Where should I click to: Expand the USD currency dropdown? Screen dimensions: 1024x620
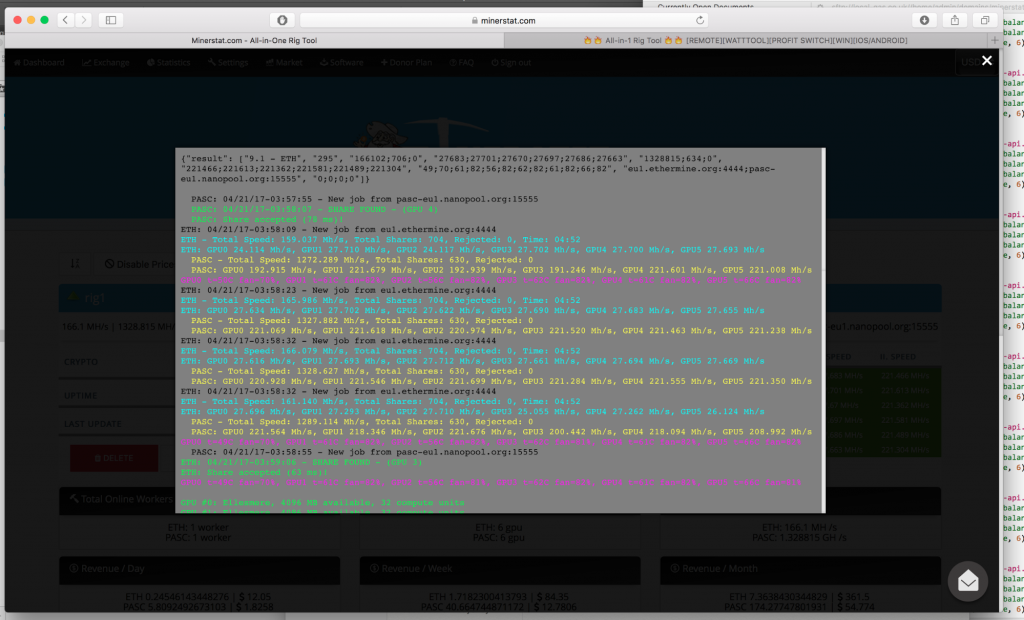click(x=968, y=62)
